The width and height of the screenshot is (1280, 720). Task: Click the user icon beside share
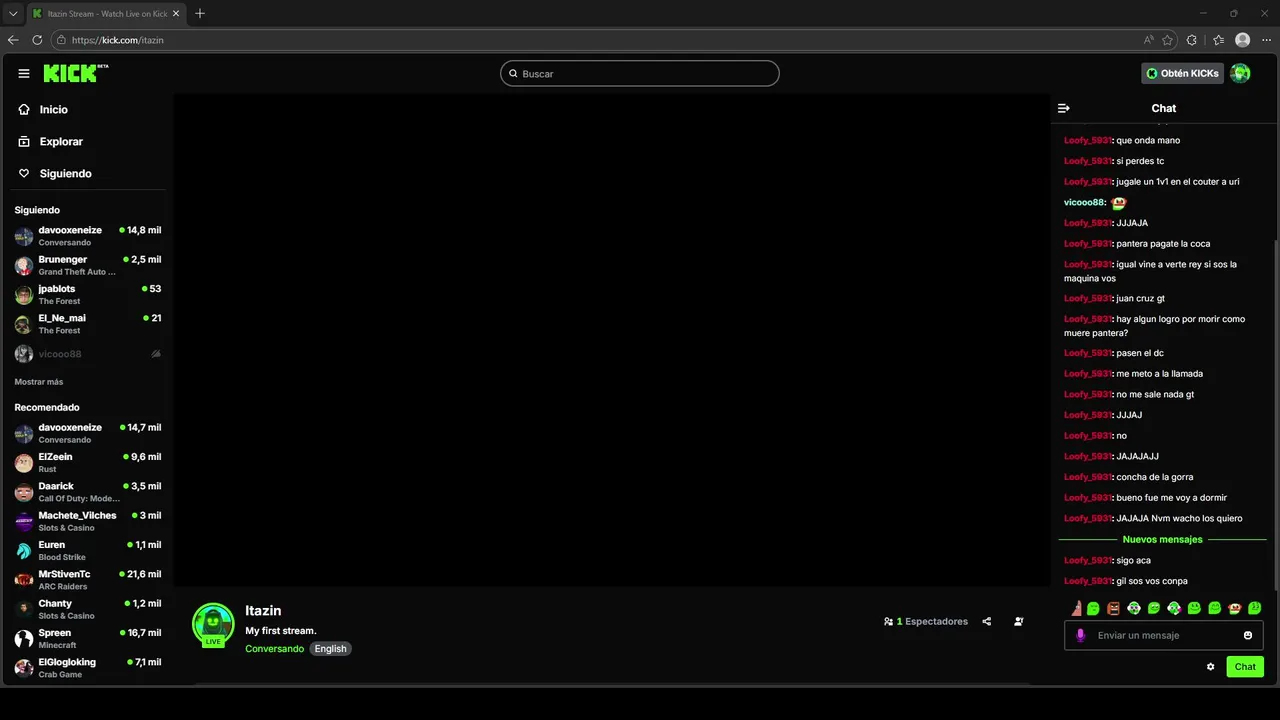click(x=1019, y=622)
